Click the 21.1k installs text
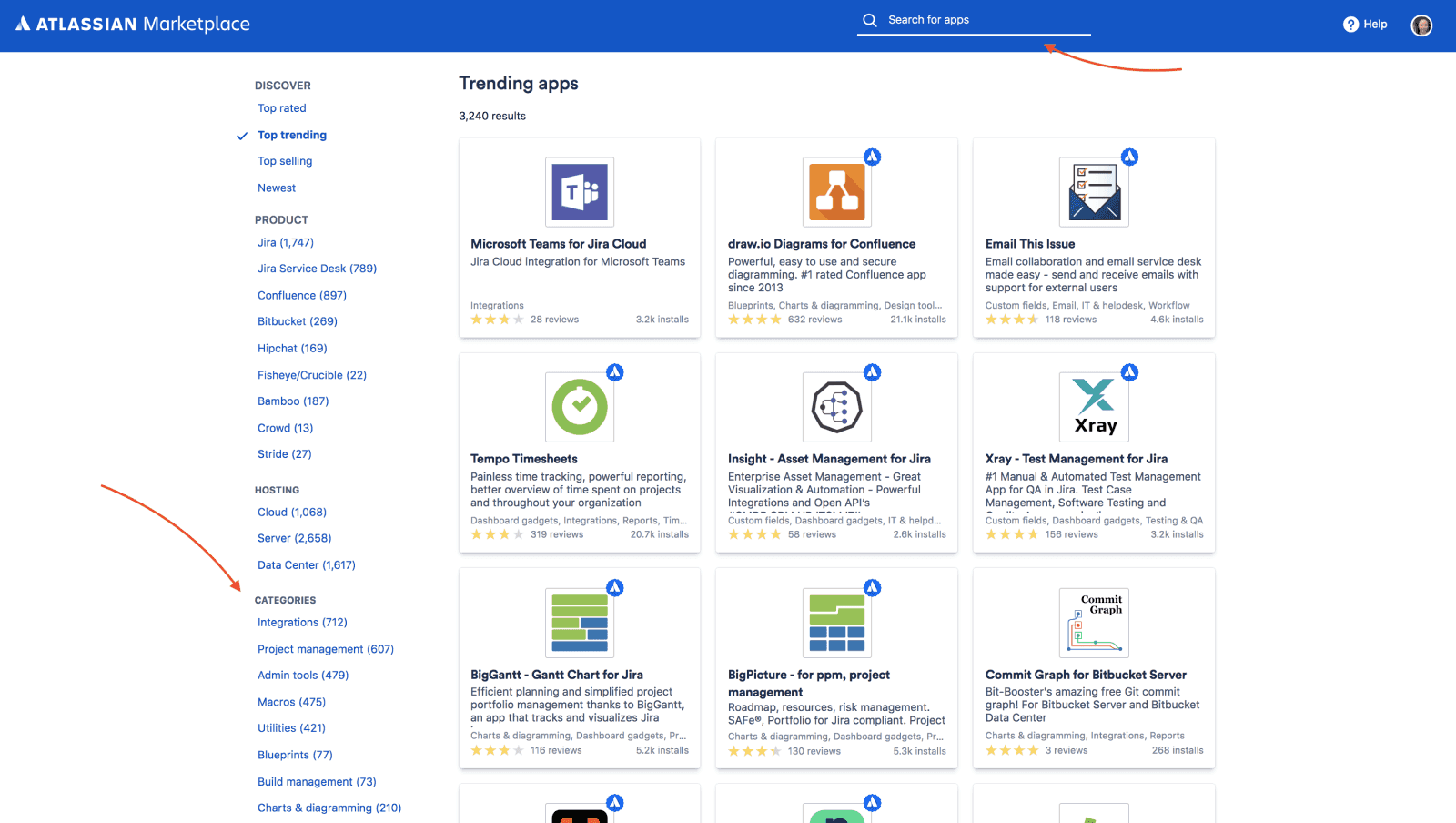 coord(918,320)
